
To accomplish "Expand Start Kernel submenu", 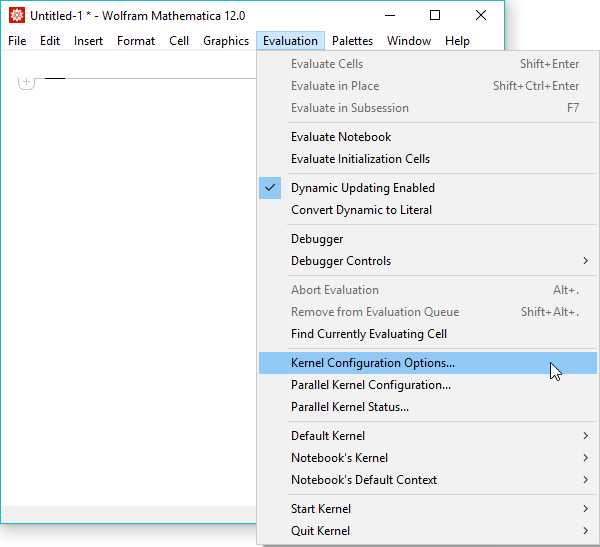I will coord(428,509).
